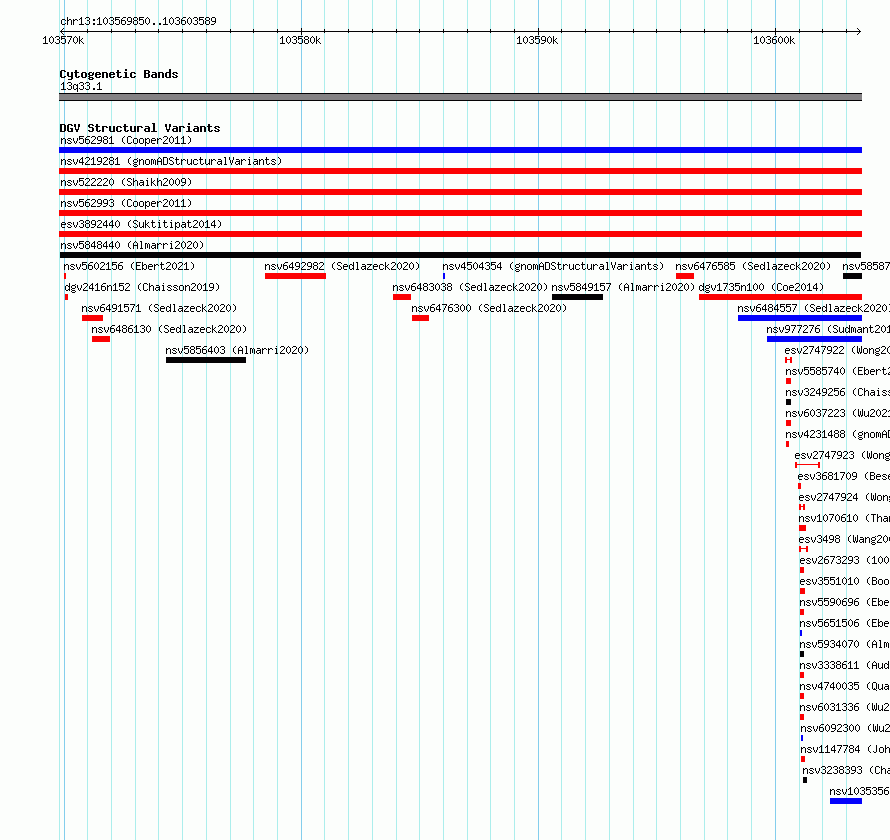Open nsv3338611 variant entry
The height and width of the screenshot is (840, 890).
point(845,665)
